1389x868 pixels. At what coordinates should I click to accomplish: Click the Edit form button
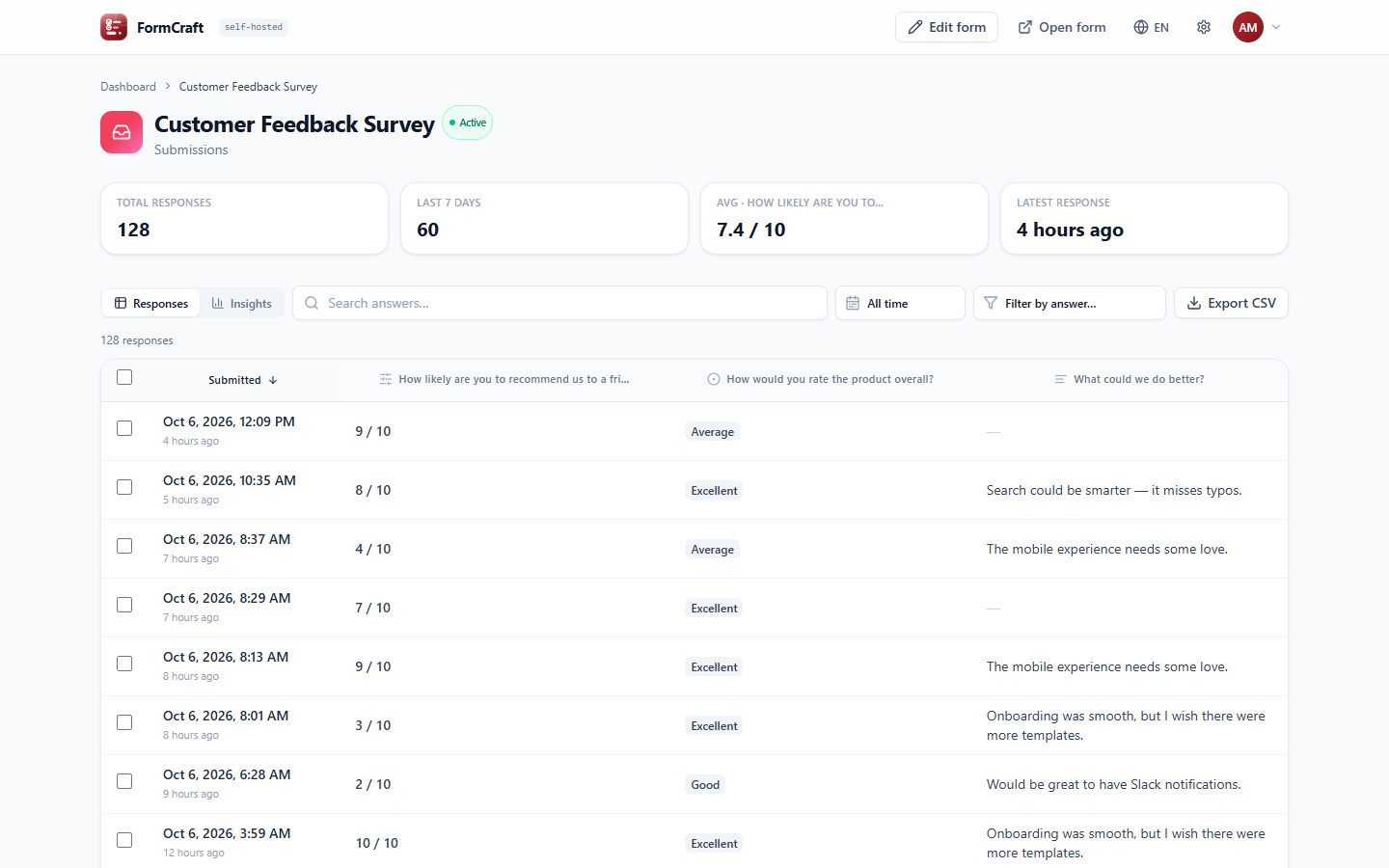(946, 27)
